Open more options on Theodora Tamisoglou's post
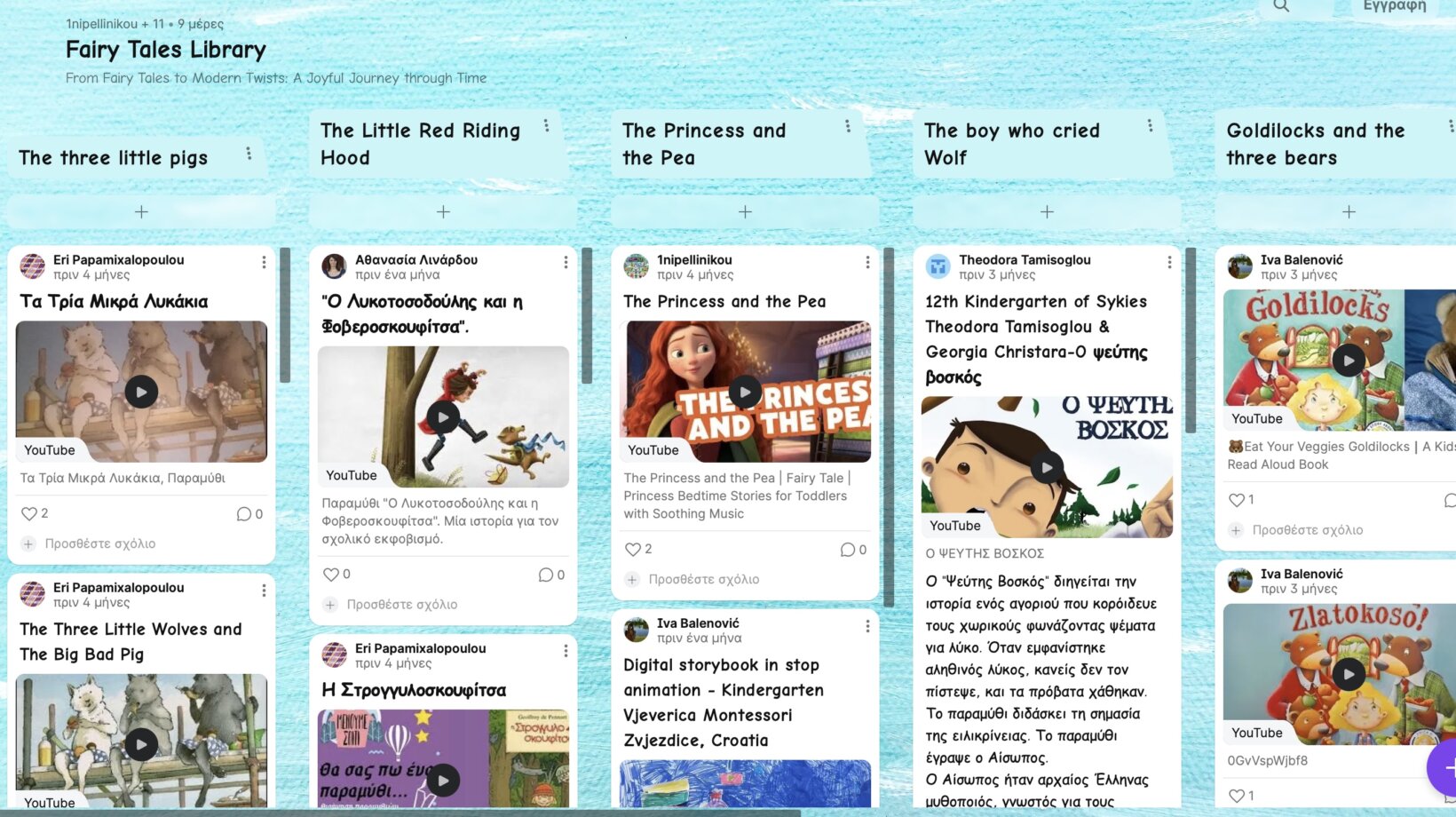Image resolution: width=1456 pixels, height=817 pixels. (x=1169, y=262)
